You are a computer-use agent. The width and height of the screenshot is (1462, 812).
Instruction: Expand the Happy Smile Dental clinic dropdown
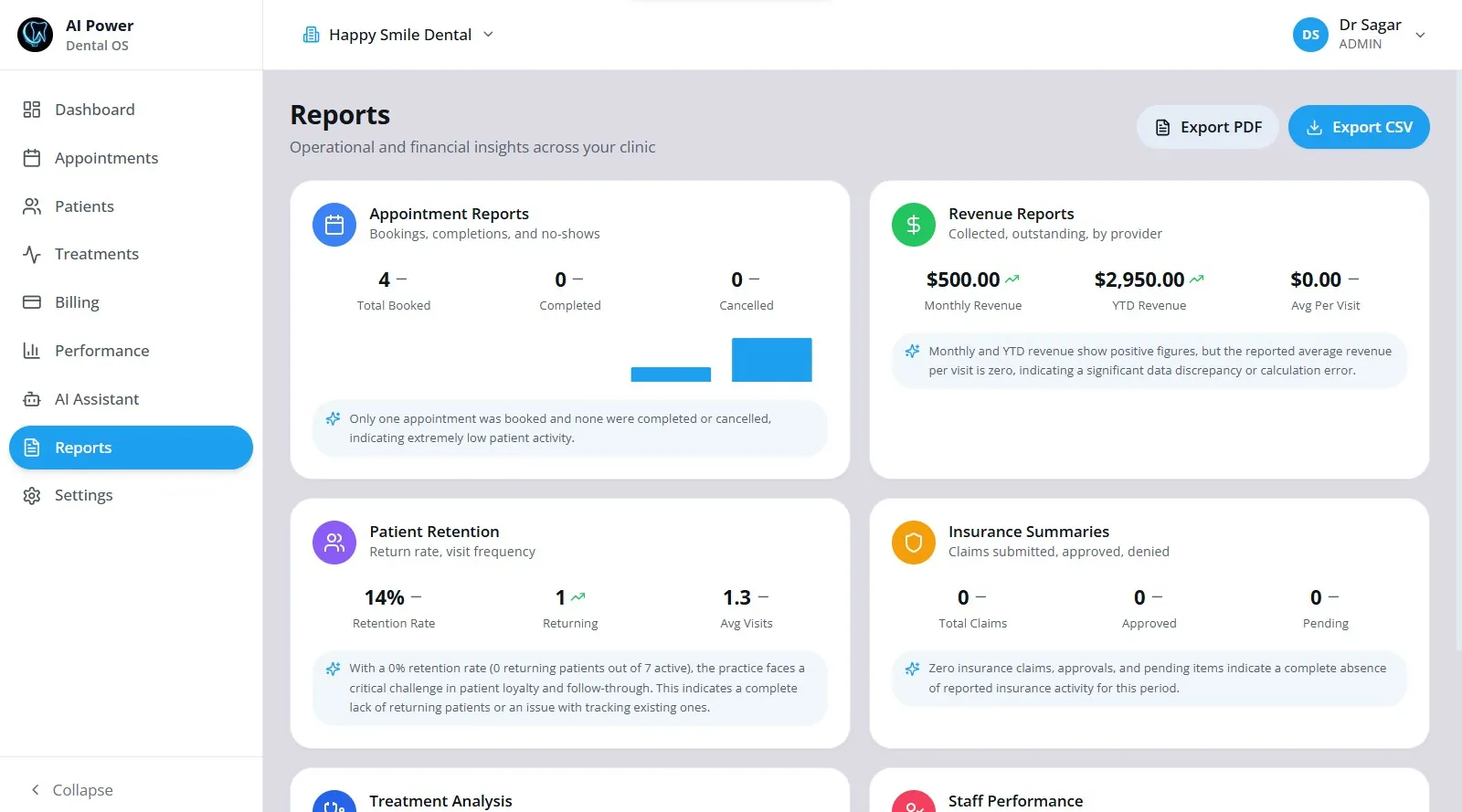(398, 35)
